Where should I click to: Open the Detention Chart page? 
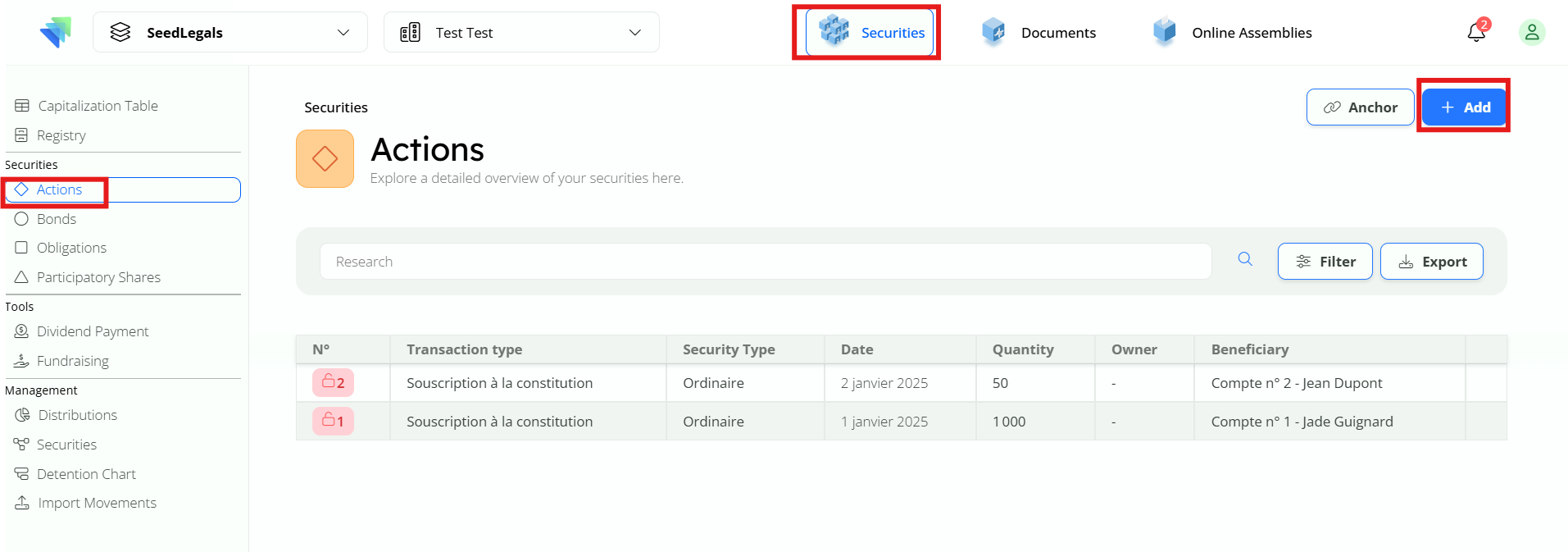point(86,474)
